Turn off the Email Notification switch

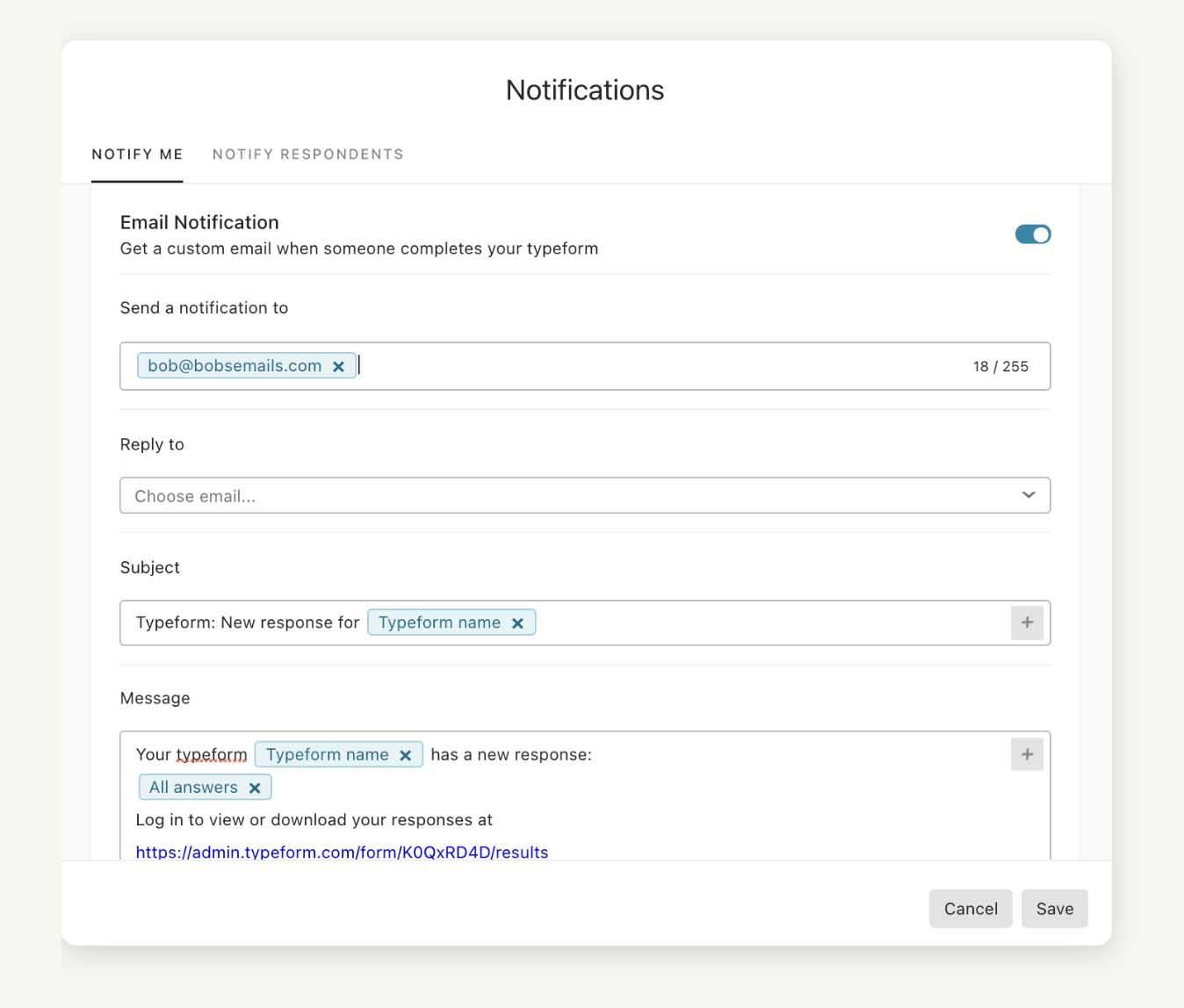tap(1033, 234)
